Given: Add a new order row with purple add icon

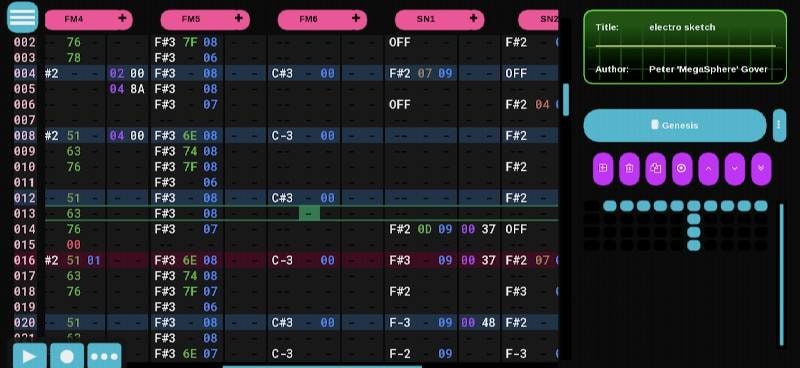Looking at the screenshot, I should [x=603, y=168].
